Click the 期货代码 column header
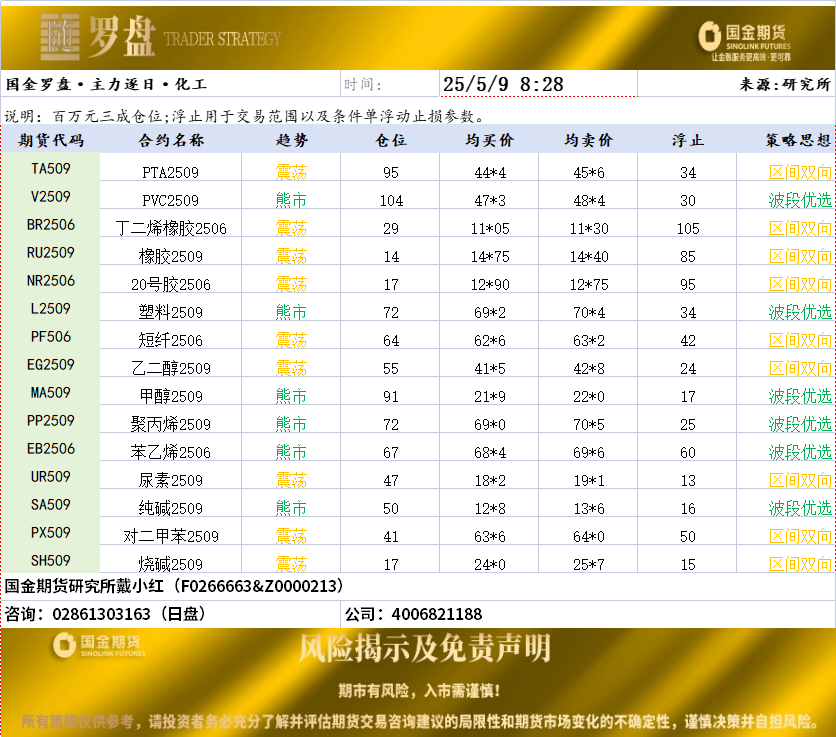836x737 pixels. click(51, 140)
